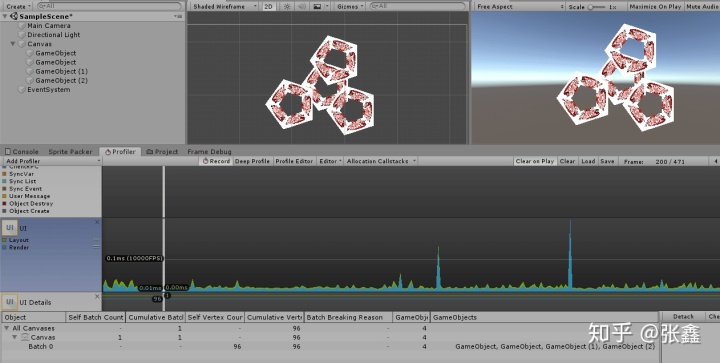Screen dimensions: 720x363
Task: Toggle the profiler Record button
Action: 216,161
